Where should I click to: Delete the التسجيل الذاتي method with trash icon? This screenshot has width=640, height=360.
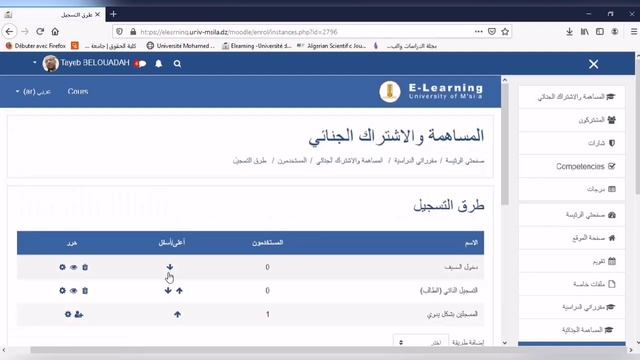85,291
